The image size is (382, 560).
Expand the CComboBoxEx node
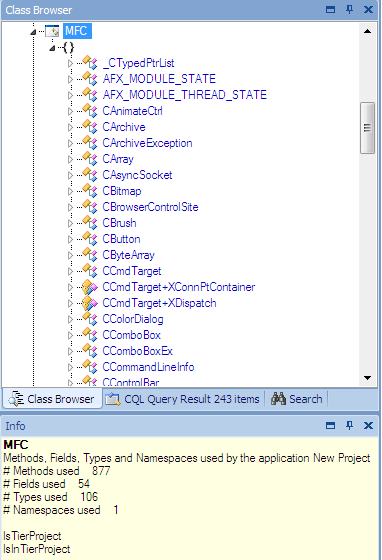pyautogui.click(x=70, y=351)
